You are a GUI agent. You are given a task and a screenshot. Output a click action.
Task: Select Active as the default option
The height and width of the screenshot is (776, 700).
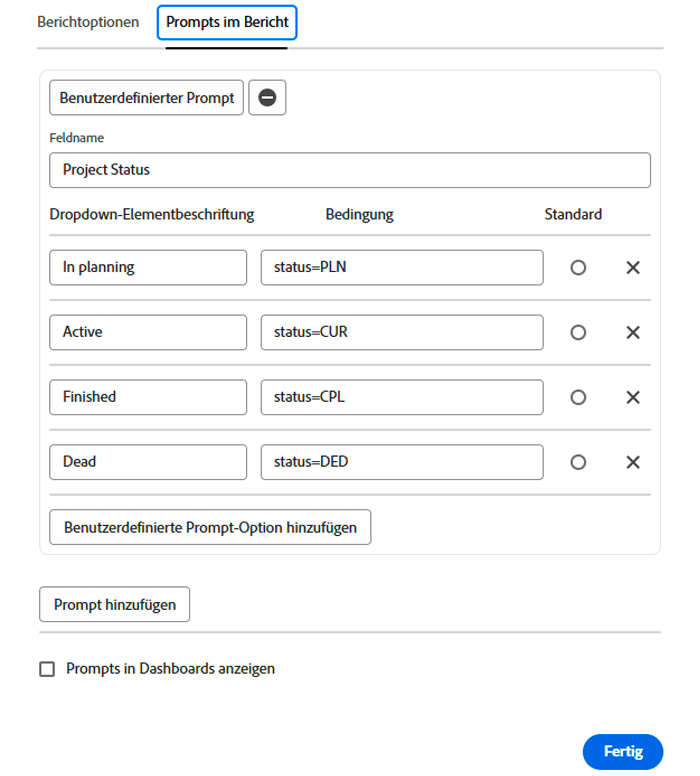point(577,333)
